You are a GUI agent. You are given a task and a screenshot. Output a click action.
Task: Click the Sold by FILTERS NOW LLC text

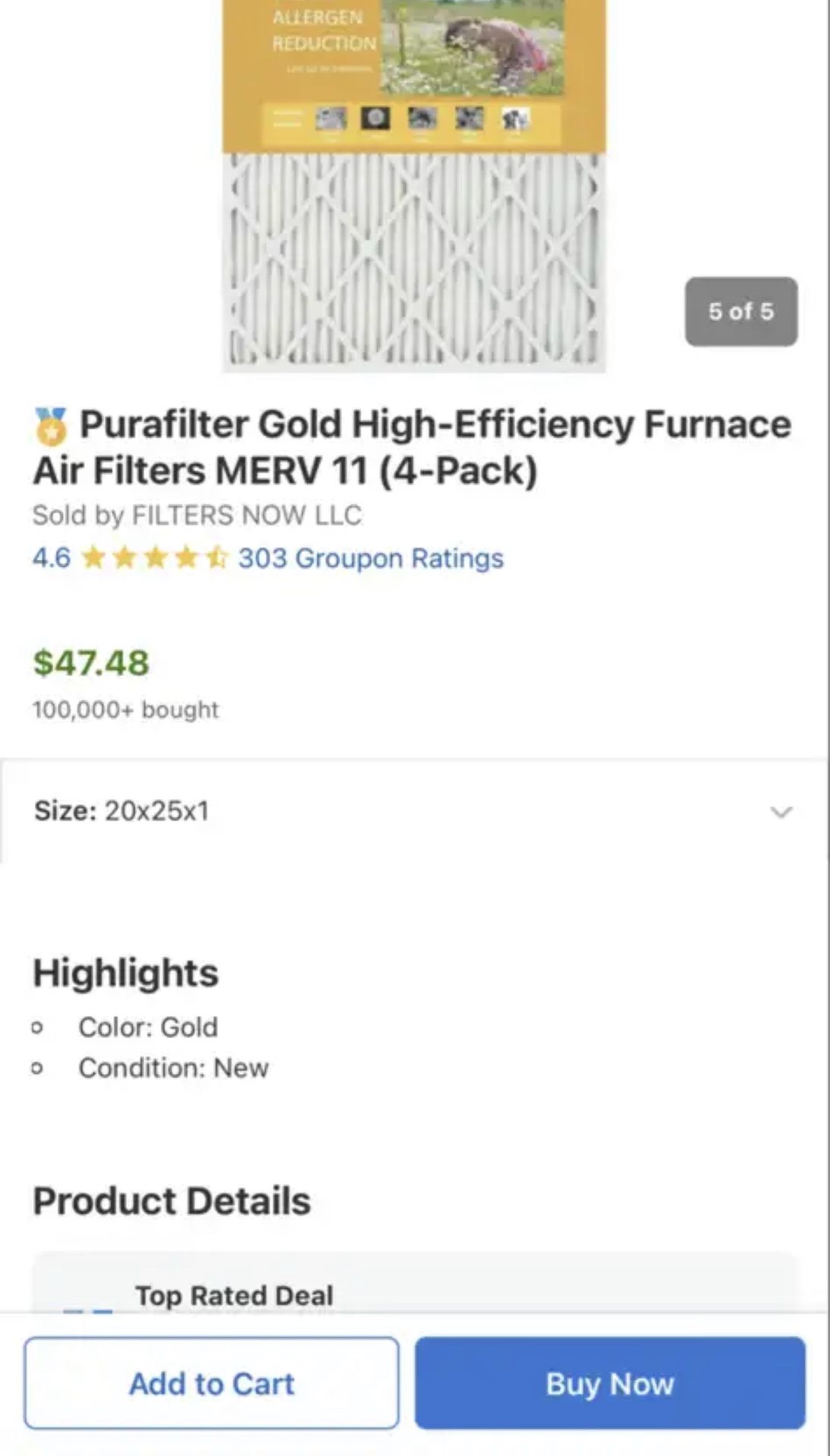pyautogui.click(x=196, y=515)
